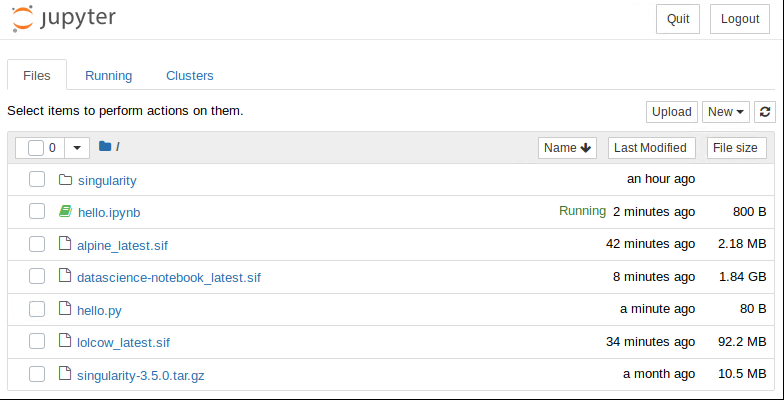Screen dimensions: 784x400
Task: Click the '8 minutes ago' timestamp
Action: (654, 276)
